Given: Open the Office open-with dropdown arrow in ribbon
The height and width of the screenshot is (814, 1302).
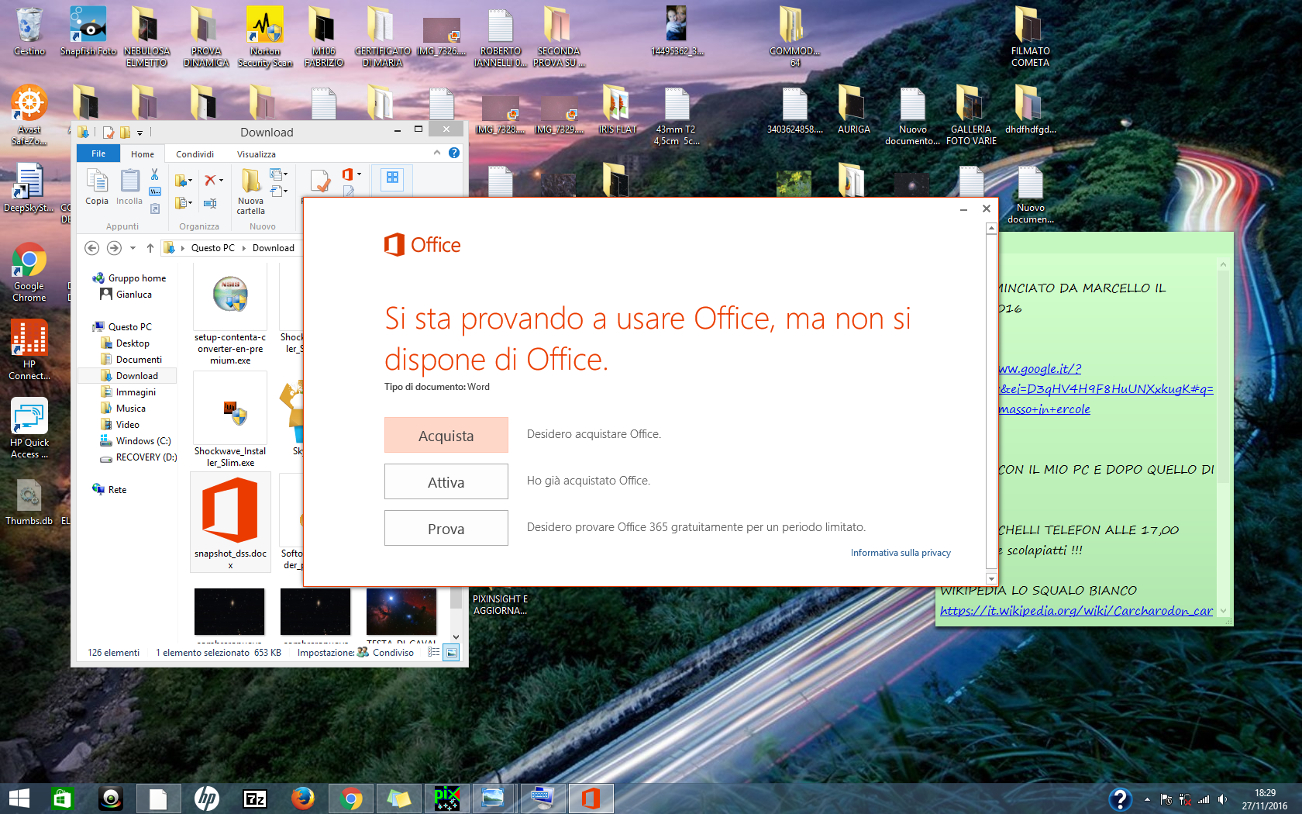Looking at the screenshot, I should point(359,174).
